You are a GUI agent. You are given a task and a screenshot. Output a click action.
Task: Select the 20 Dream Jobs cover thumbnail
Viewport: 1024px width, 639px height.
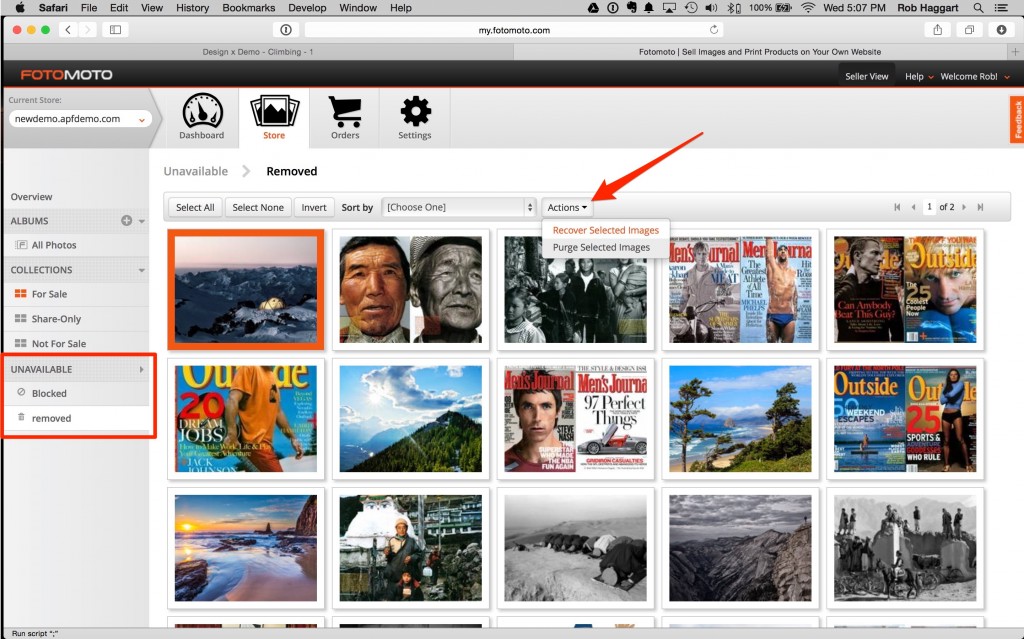246,418
